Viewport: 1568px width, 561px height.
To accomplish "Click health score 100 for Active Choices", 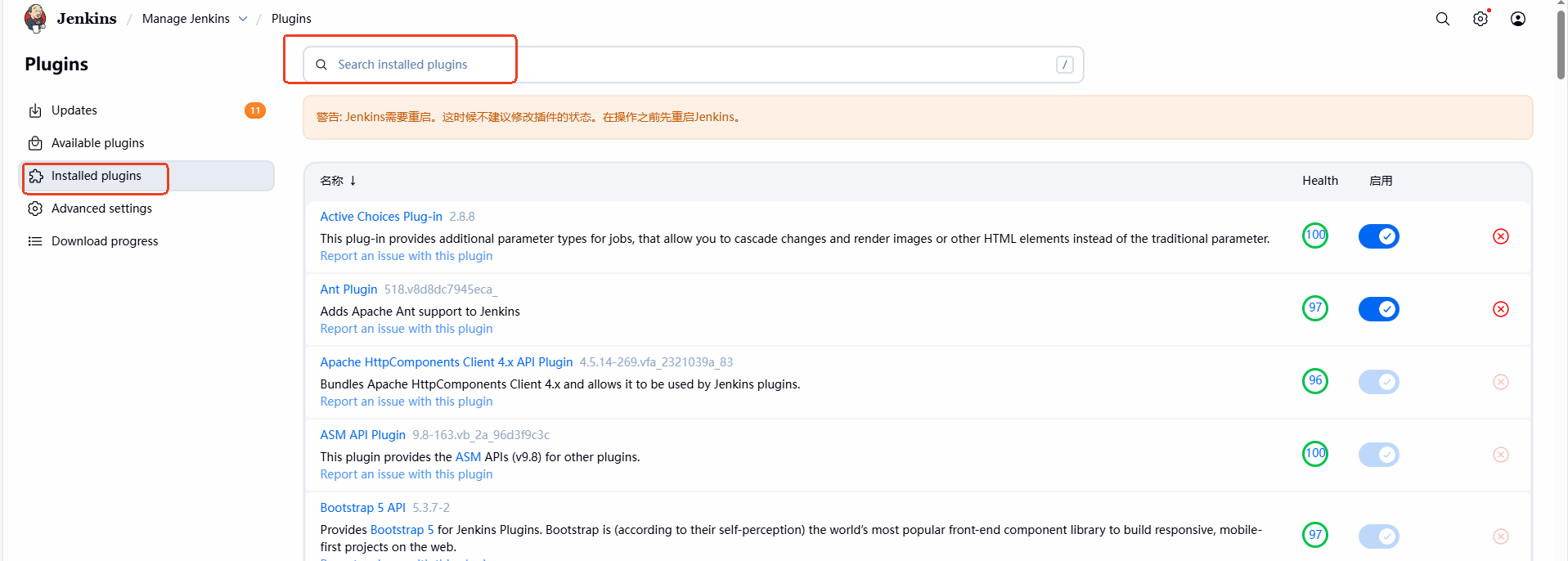I will click(1315, 236).
